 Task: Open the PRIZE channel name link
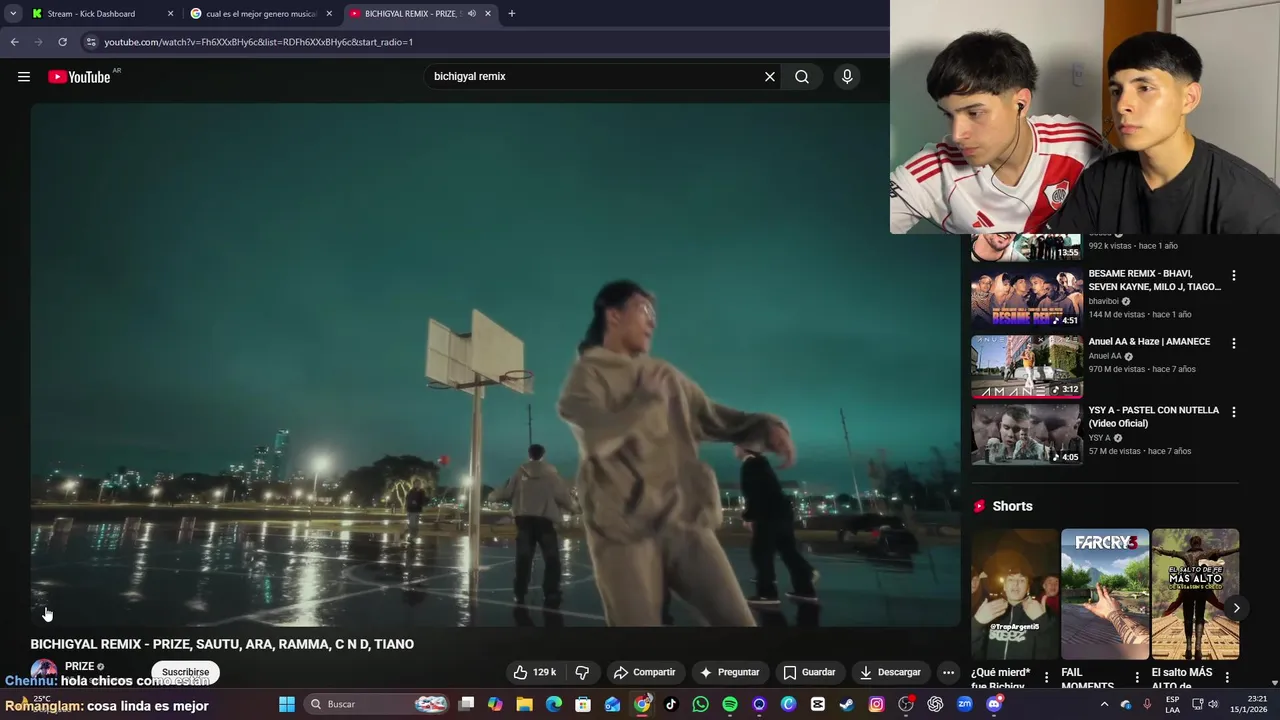click(79, 666)
